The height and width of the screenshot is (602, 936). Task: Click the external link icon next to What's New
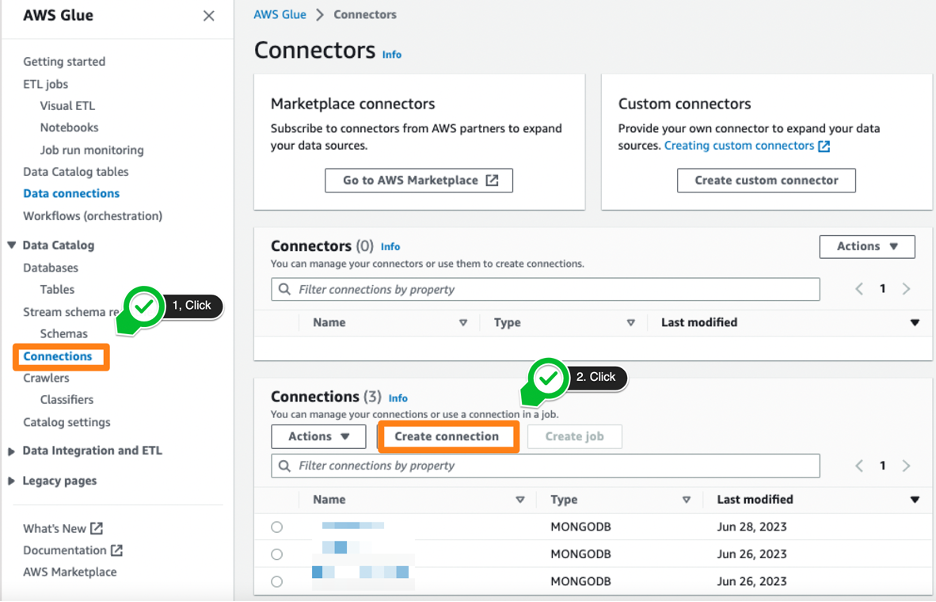tap(96, 529)
